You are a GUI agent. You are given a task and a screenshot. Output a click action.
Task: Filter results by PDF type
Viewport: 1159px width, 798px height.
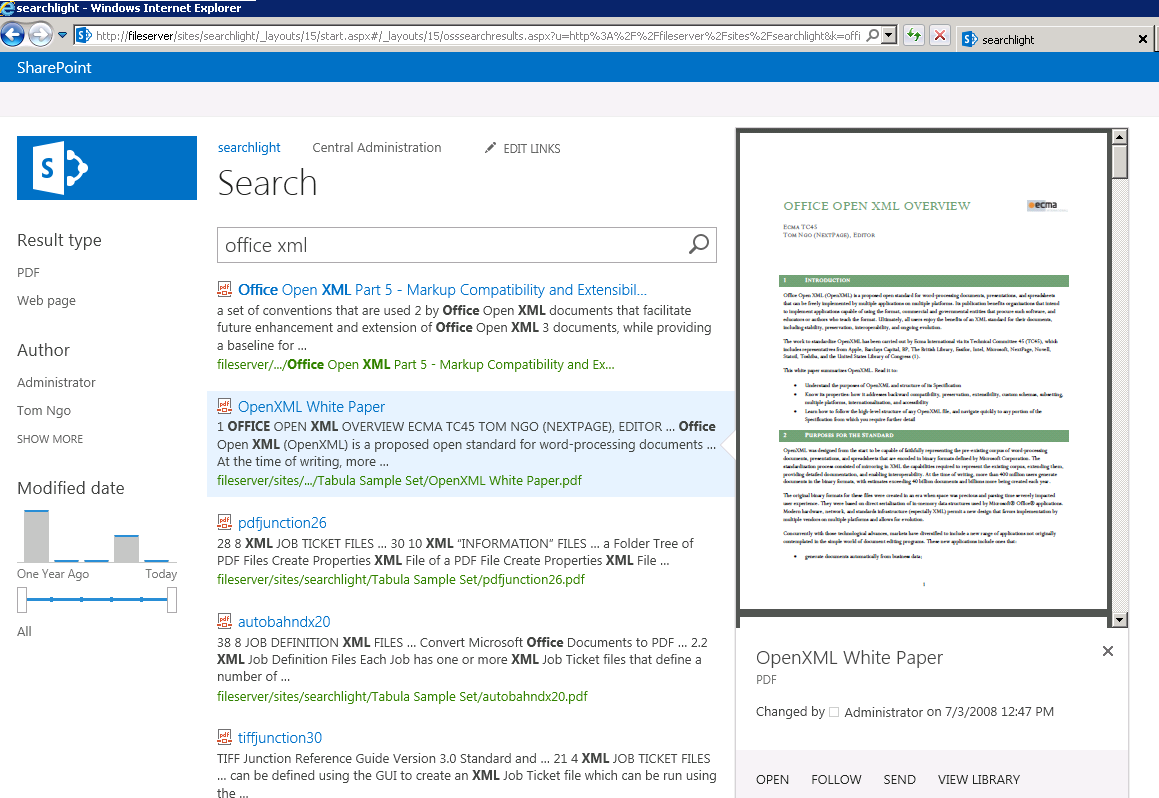(x=28, y=273)
